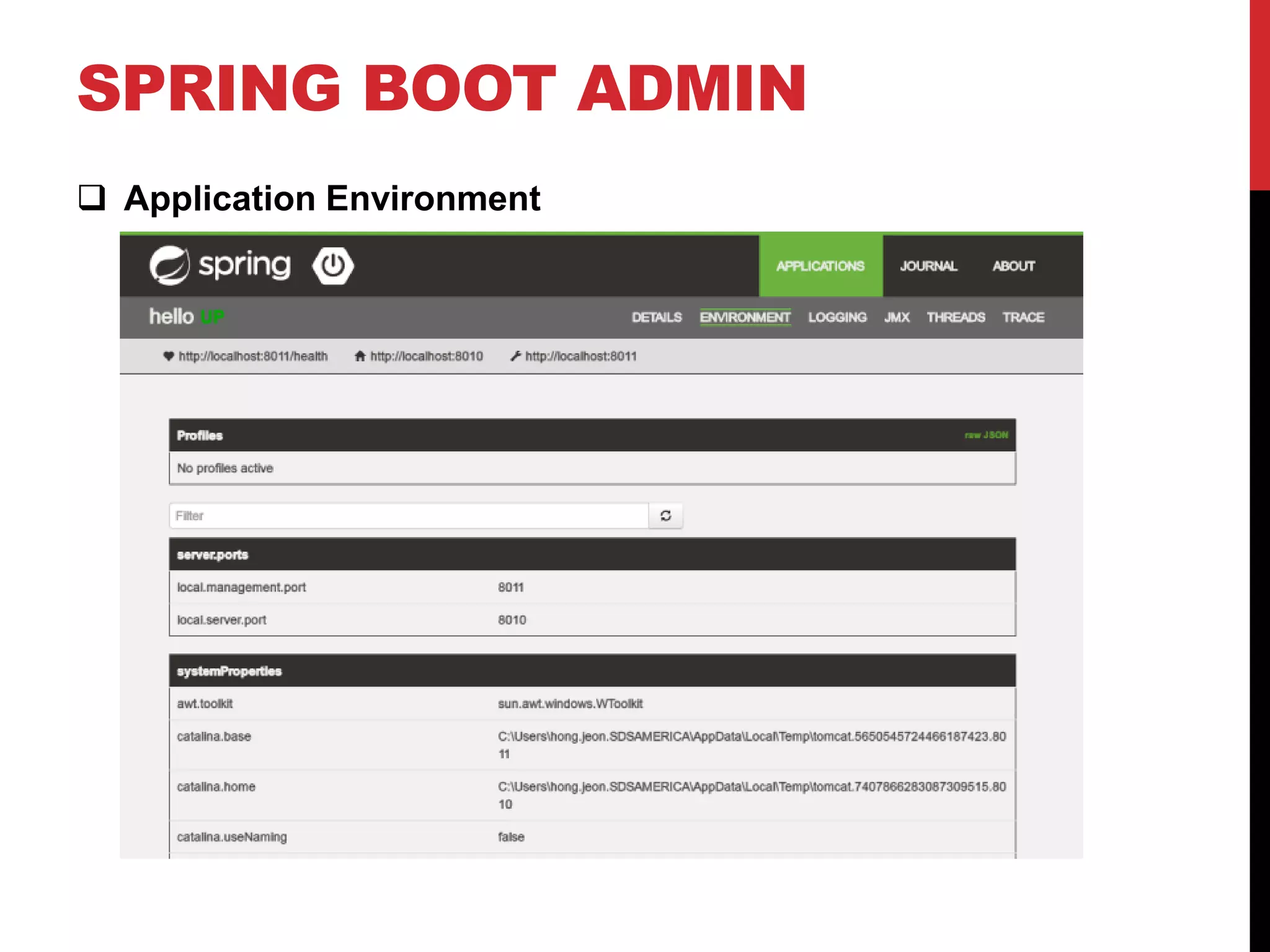
Task: Click the Spring leaf logo
Action: pyautogui.click(x=169, y=265)
